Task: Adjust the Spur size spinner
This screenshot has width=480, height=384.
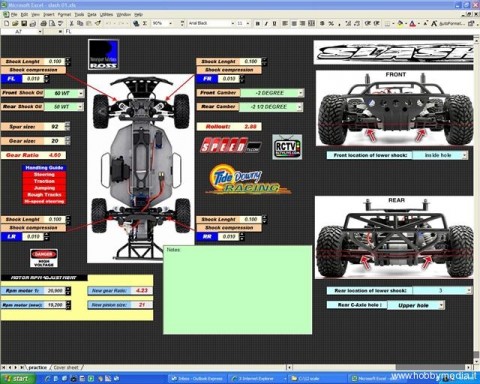Action: point(68,126)
